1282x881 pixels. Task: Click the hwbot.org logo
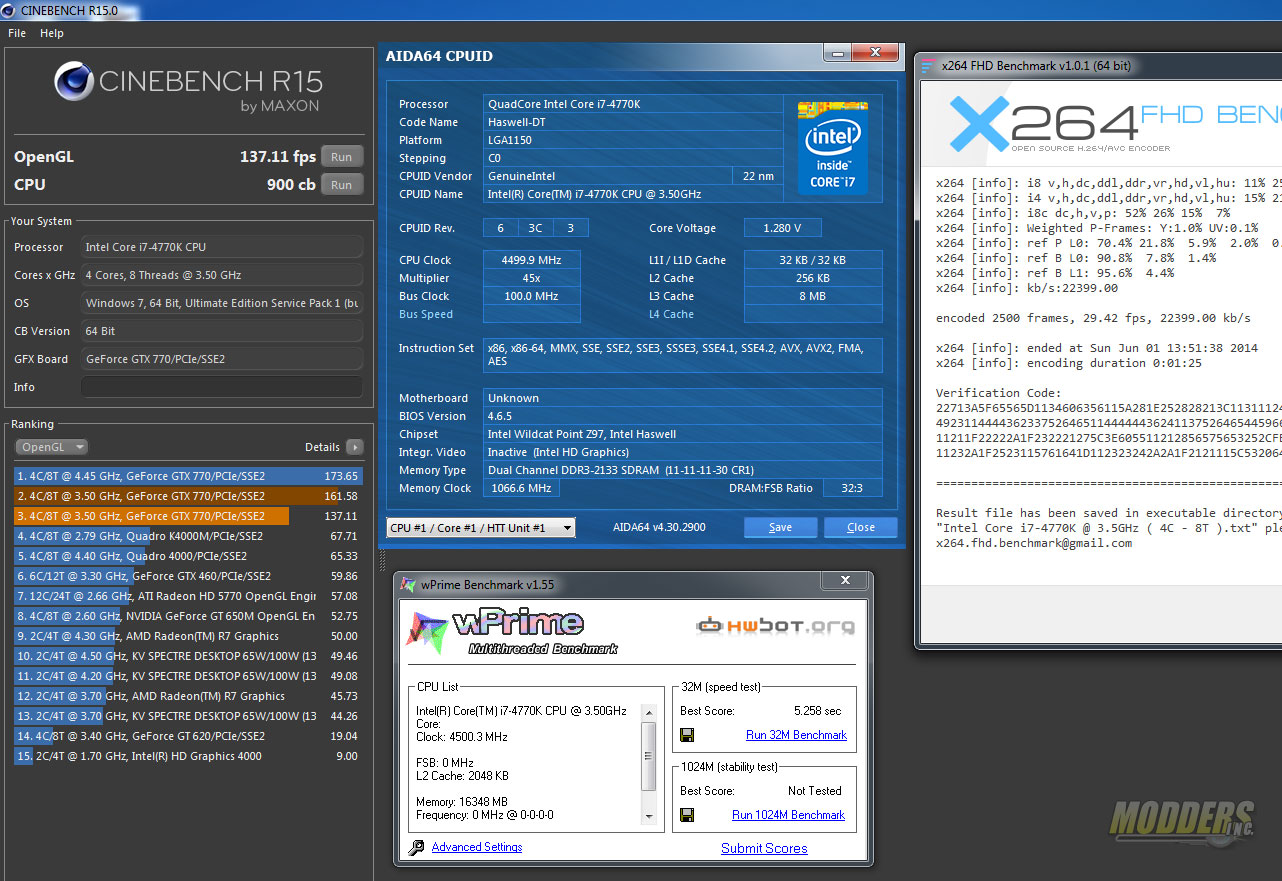776,627
